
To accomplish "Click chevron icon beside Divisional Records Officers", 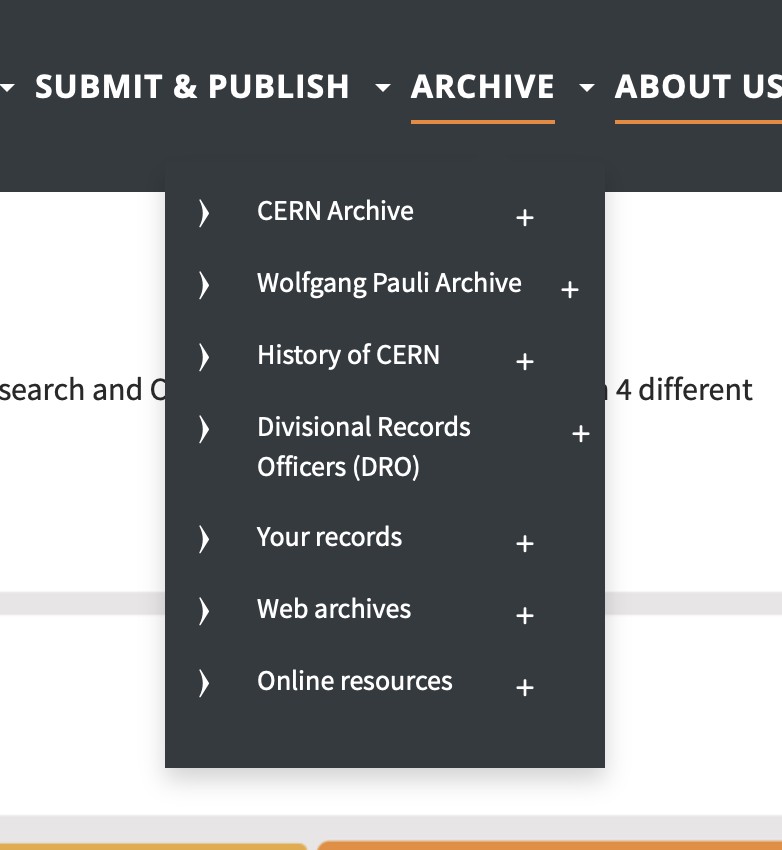I will pos(204,428).
